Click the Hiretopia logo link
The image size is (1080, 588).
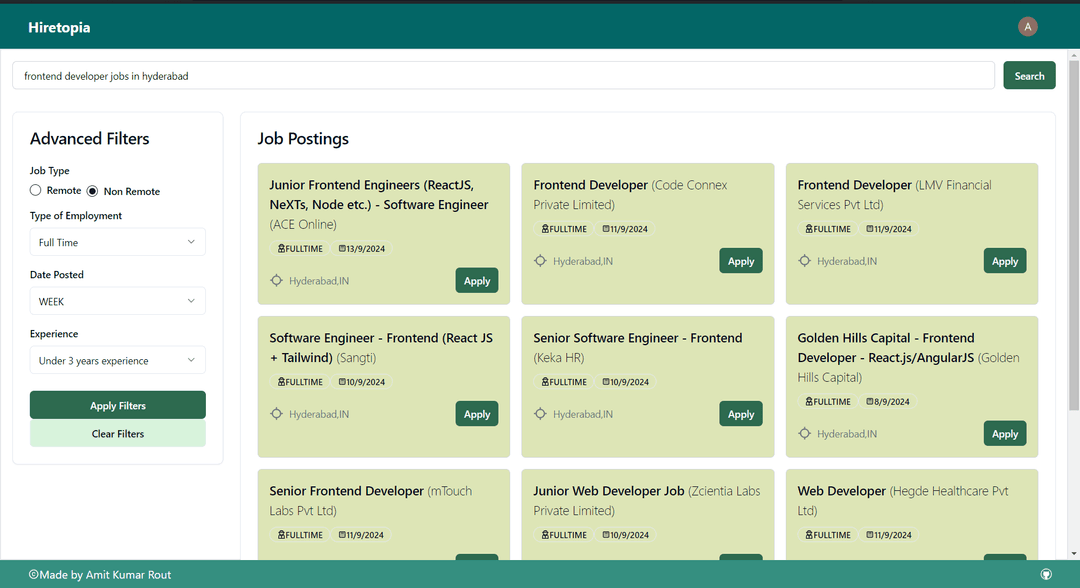click(x=59, y=28)
